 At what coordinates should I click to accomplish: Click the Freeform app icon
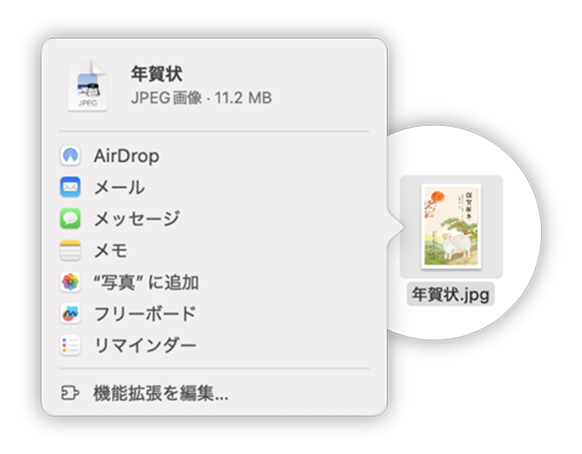click(70, 314)
